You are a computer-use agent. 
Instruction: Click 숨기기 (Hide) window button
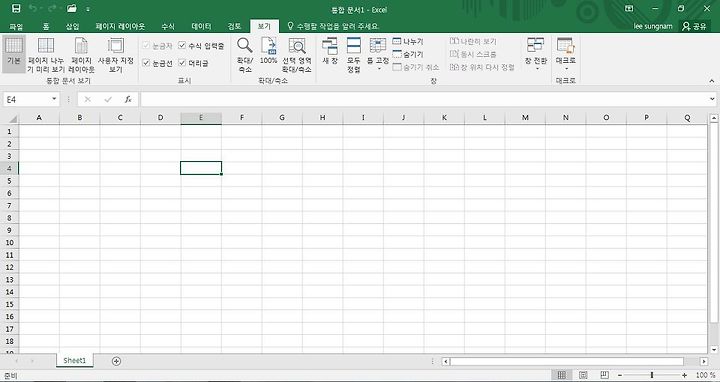click(x=408, y=54)
